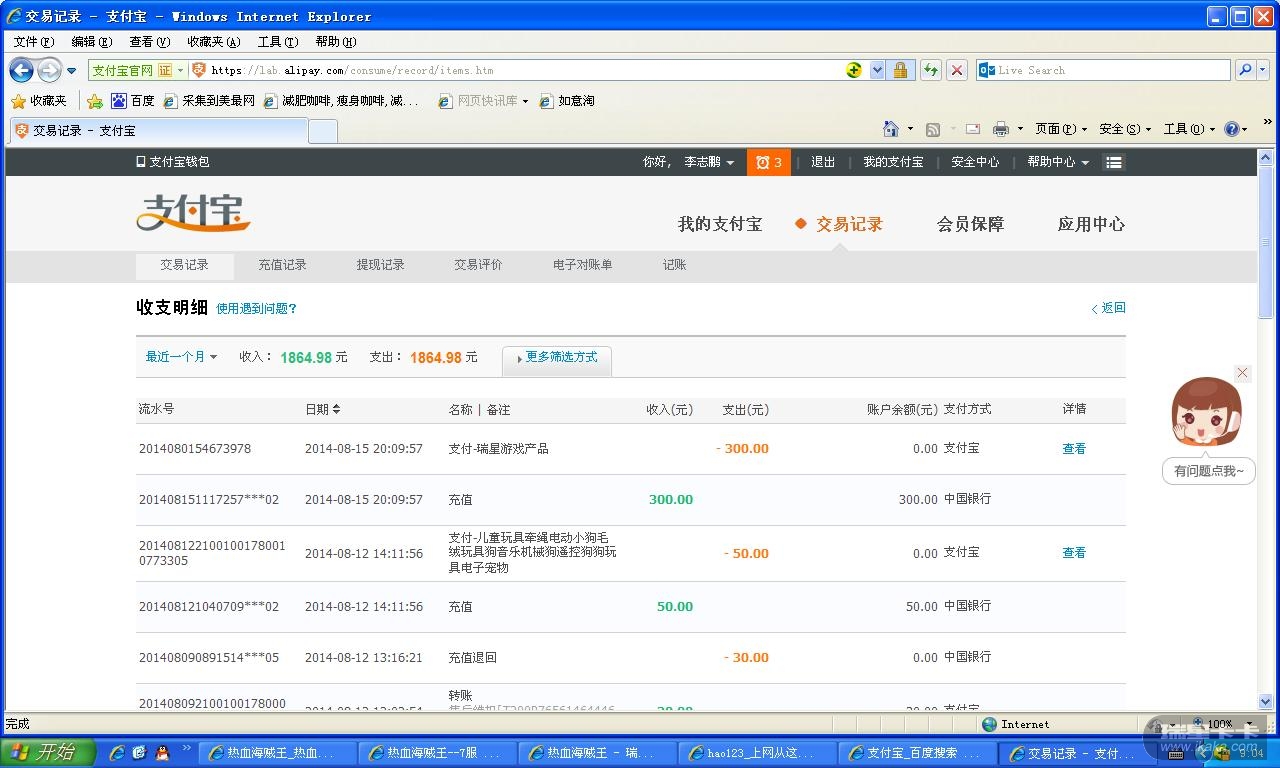The width and height of the screenshot is (1280, 768).
Task: Switch to the 充值记录 tab
Action: pyautogui.click(x=282, y=265)
